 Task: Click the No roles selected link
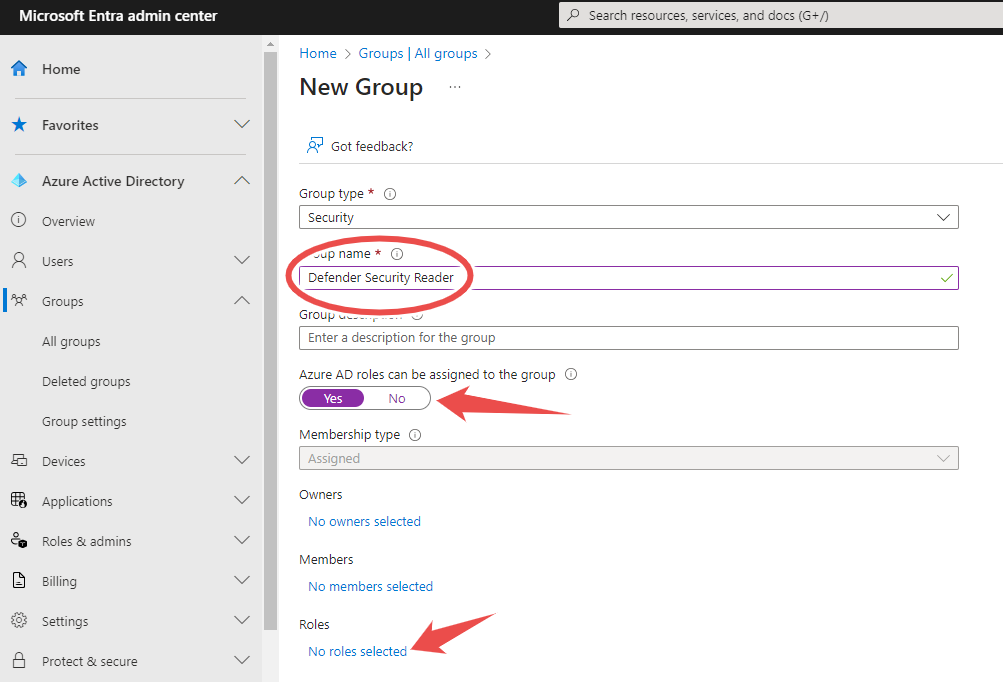point(358,651)
